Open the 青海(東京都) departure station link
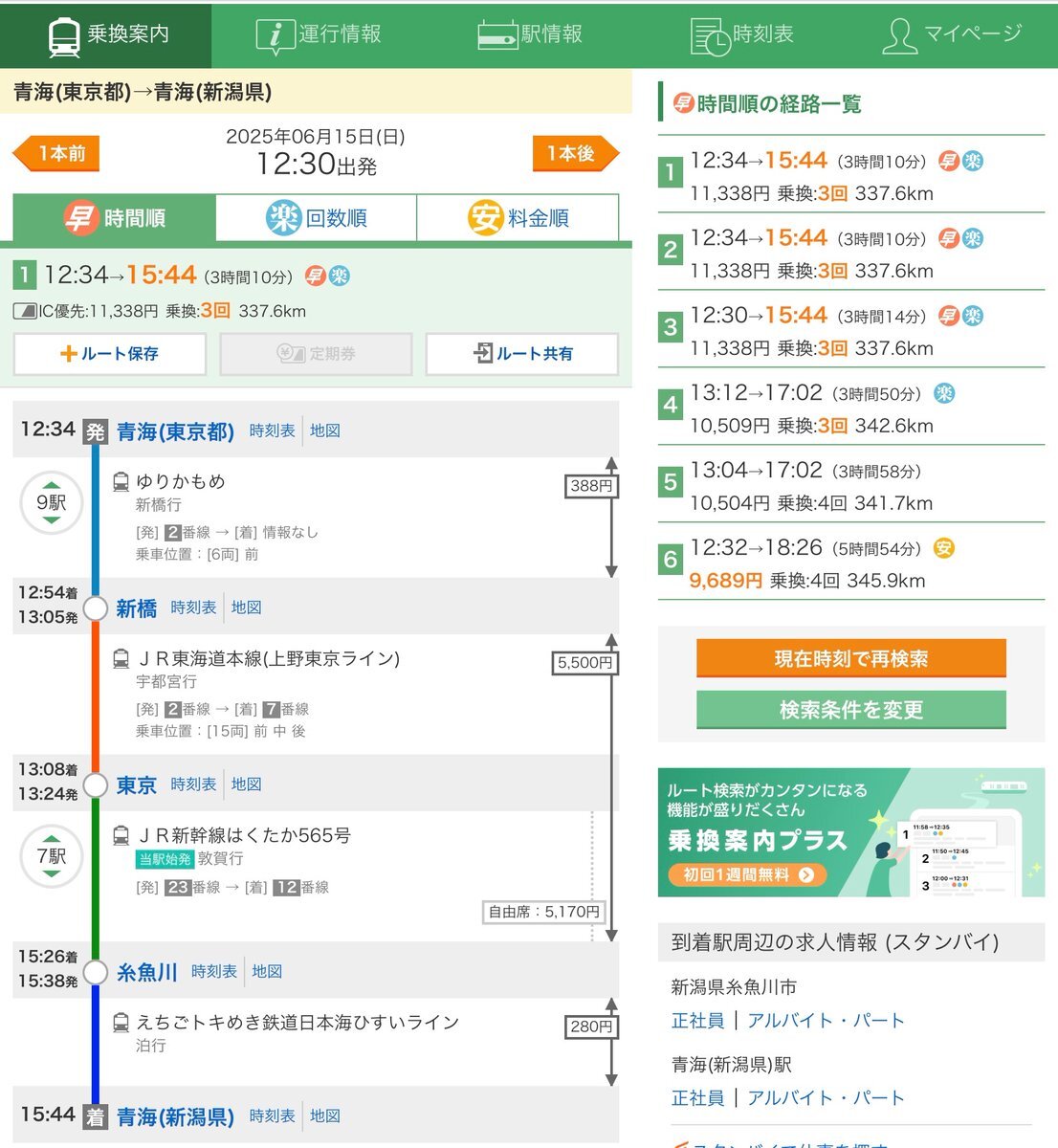The width and height of the screenshot is (1058, 1148). pos(176,432)
